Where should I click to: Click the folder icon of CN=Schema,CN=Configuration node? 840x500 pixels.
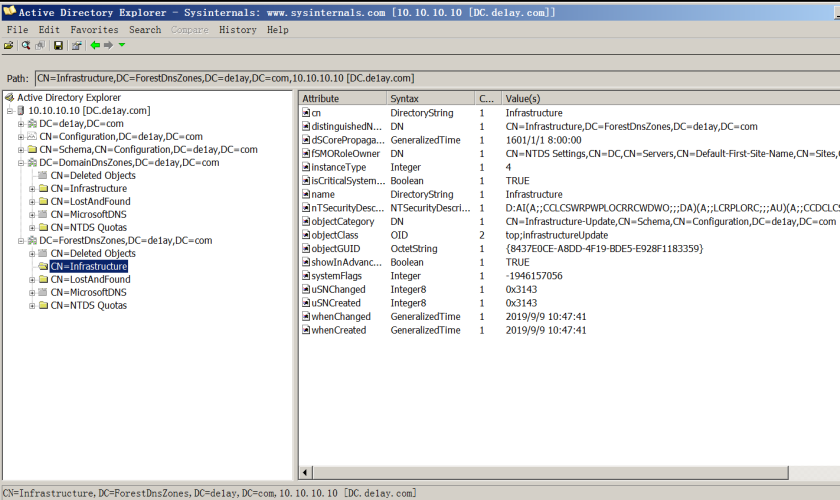[x=32, y=150]
